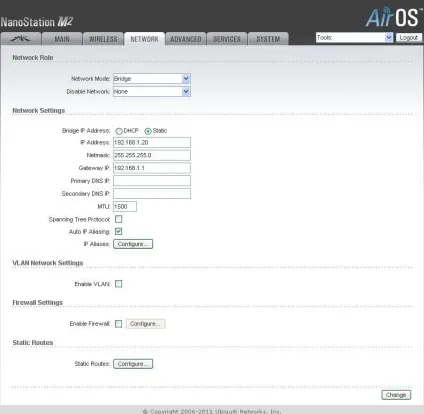424x414 pixels.
Task: Go to the Advanced tab
Action: coord(186,39)
